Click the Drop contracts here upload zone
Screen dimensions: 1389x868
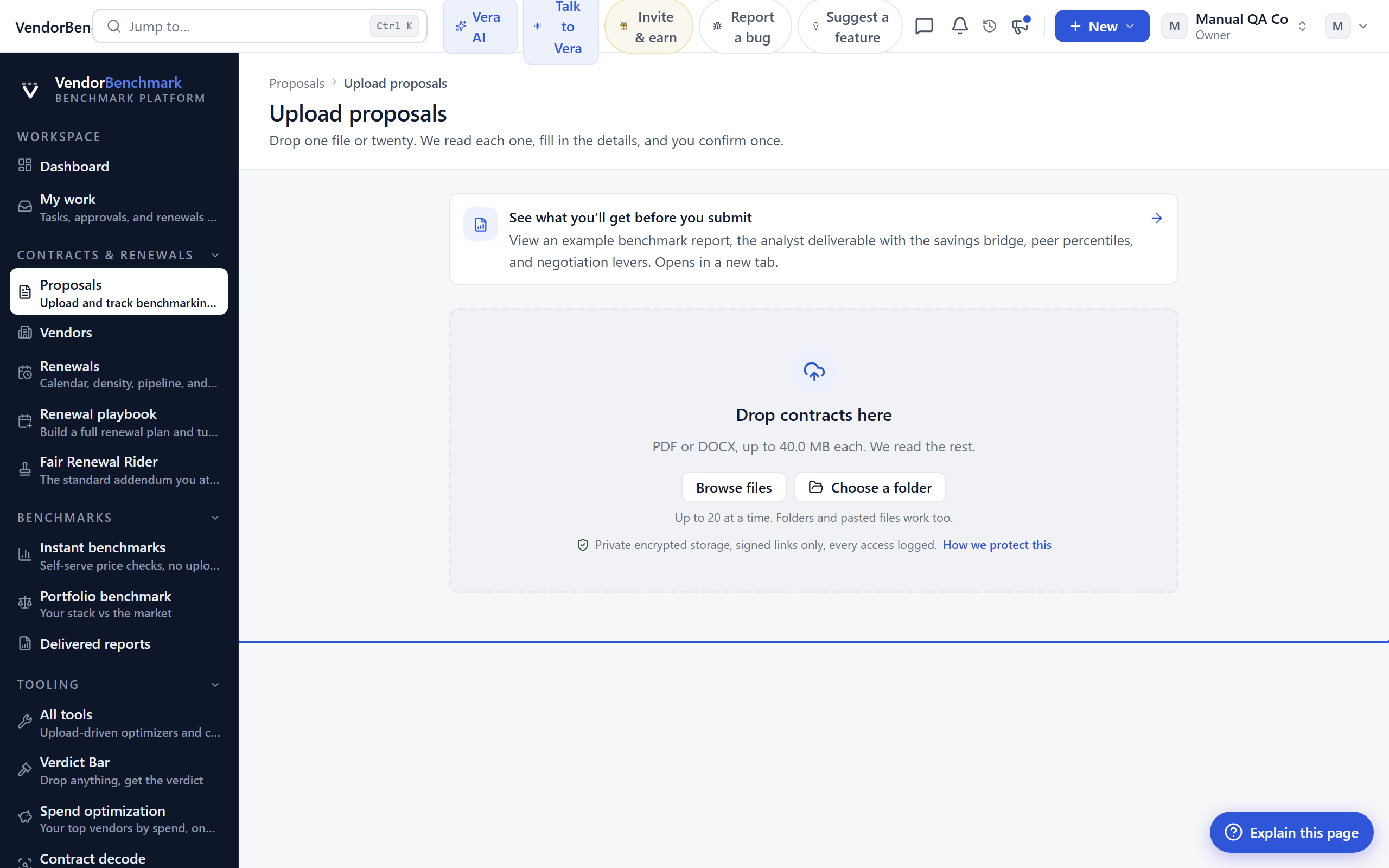(x=813, y=451)
